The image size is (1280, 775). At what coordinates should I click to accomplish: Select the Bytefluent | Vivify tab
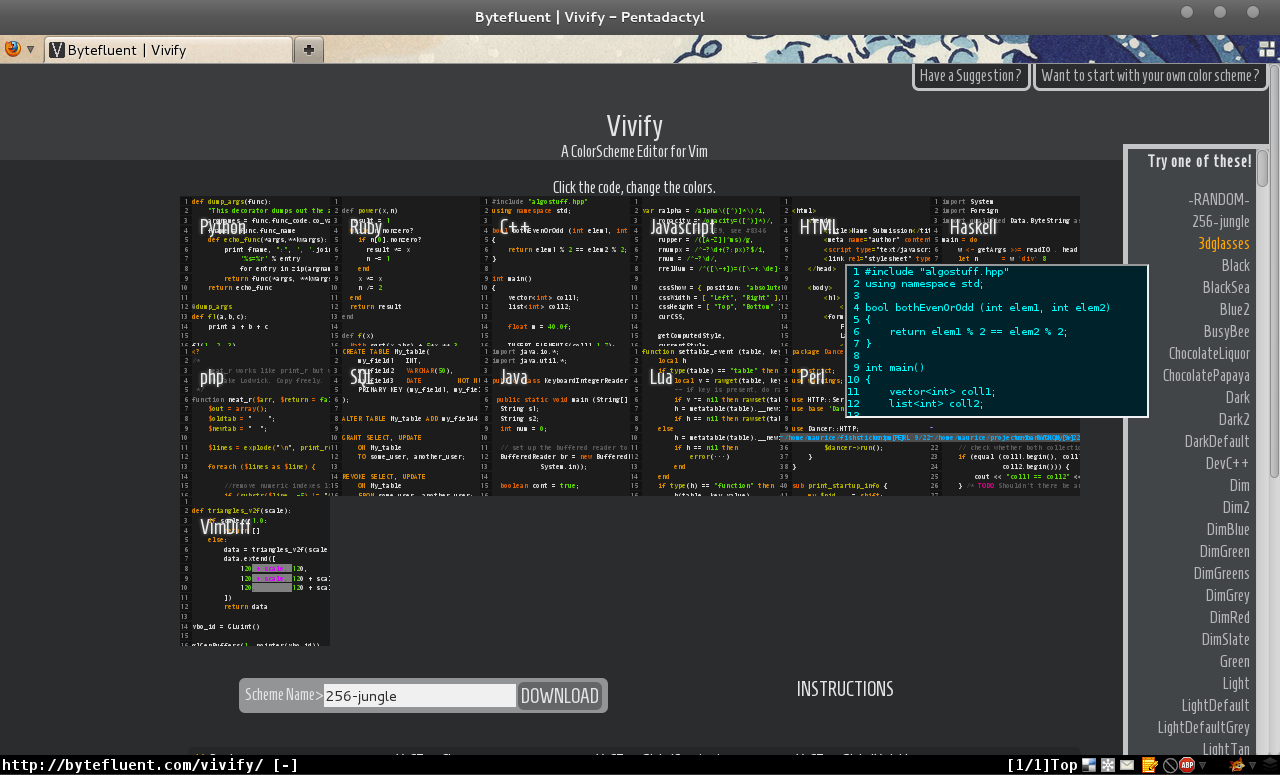(168, 50)
